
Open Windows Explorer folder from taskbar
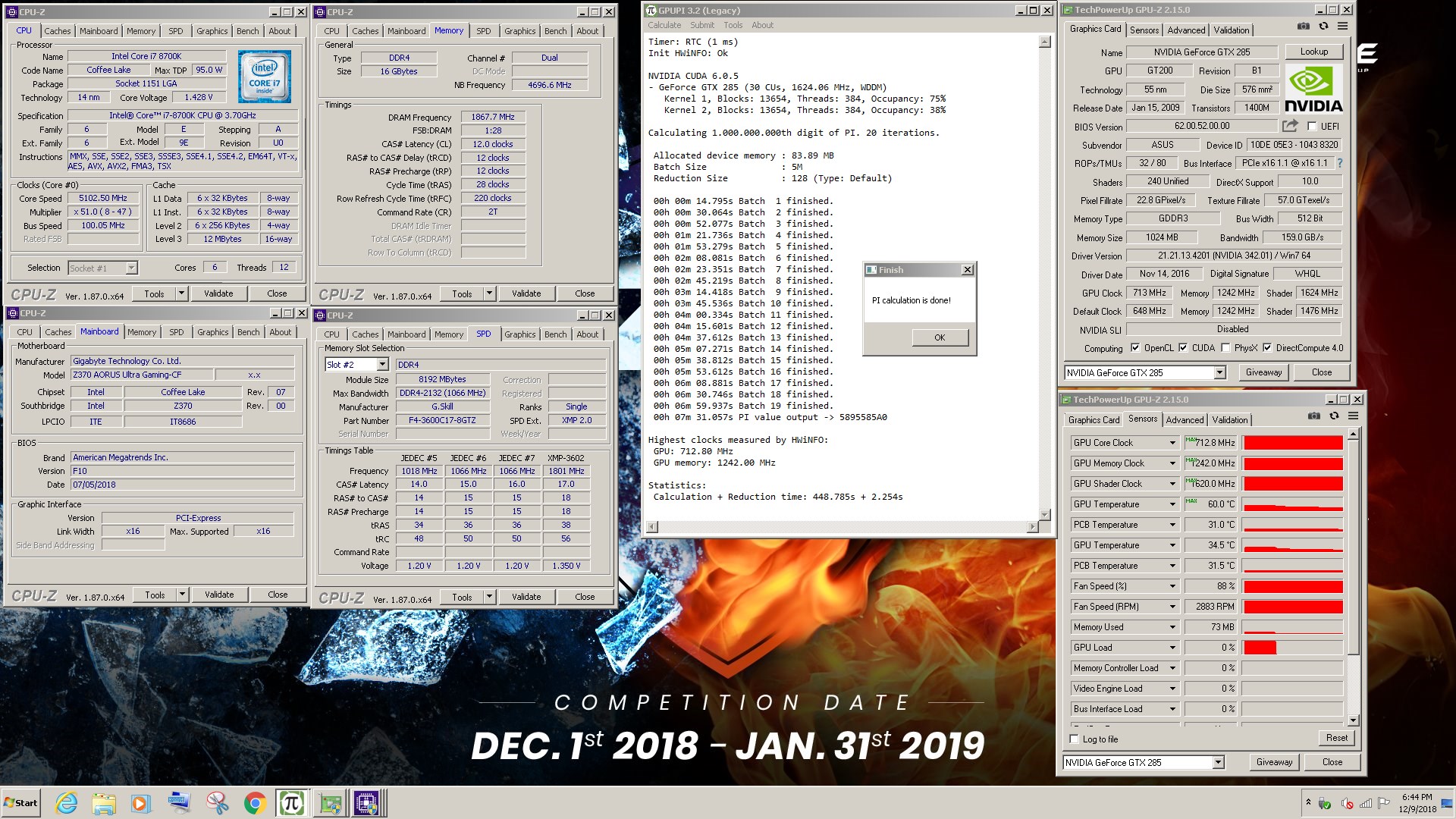point(104,803)
